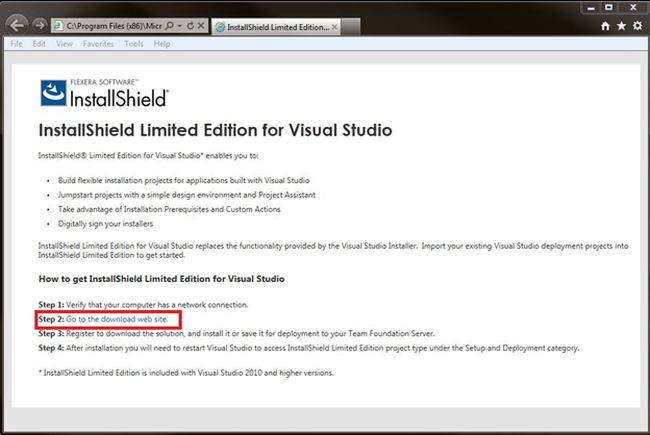Select the InstallShield Limited Edition tab
The image size is (650, 435).
tap(276, 27)
